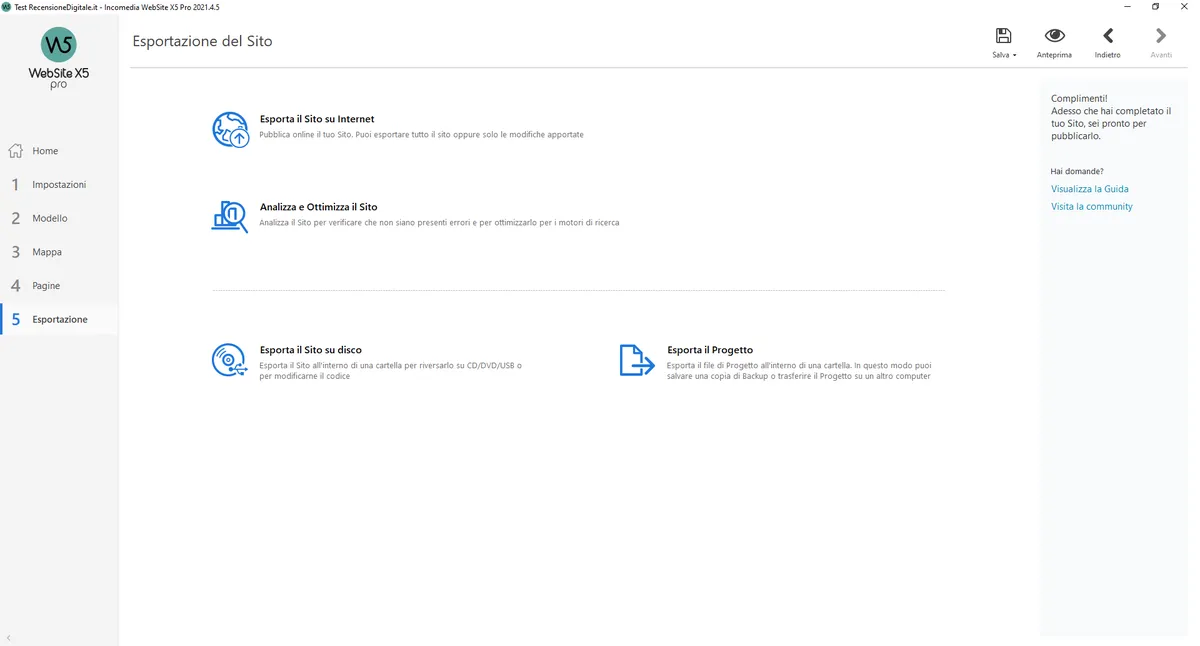Select the Esporta il Sito su disco title
This screenshot has height=646, width=1200.
[x=311, y=350]
